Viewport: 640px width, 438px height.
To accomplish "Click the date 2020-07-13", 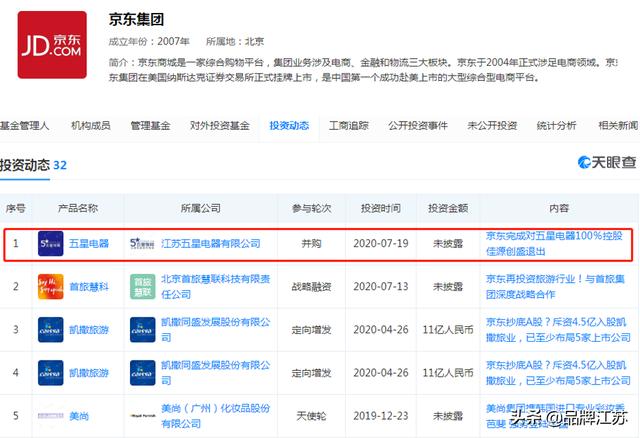I will pyautogui.click(x=381, y=287).
